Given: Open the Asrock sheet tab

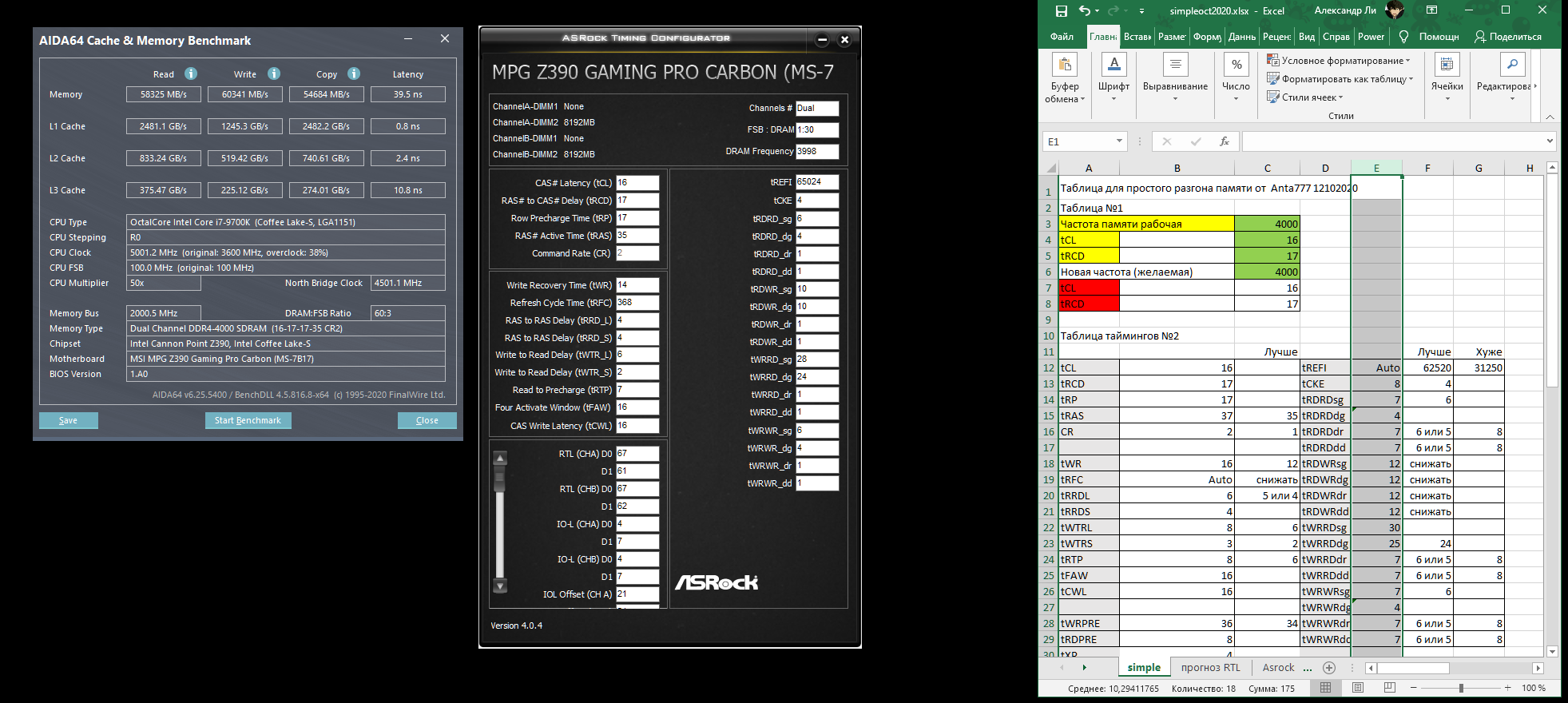Looking at the screenshot, I should pyautogui.click(x=1278, y=668).
